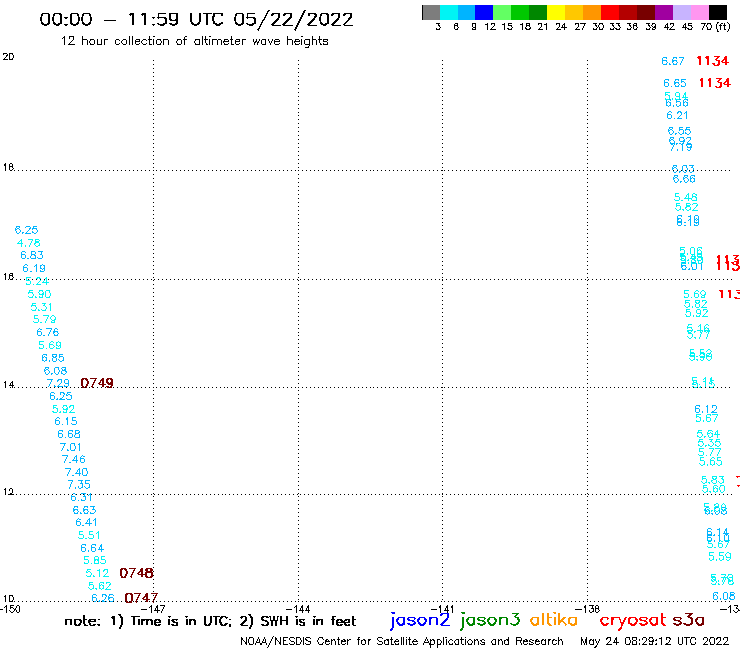Click the title '00:00 – 11:59 UTC 05/22/2022'
This screenshot has height=650, width=740.
pos(196,20)
